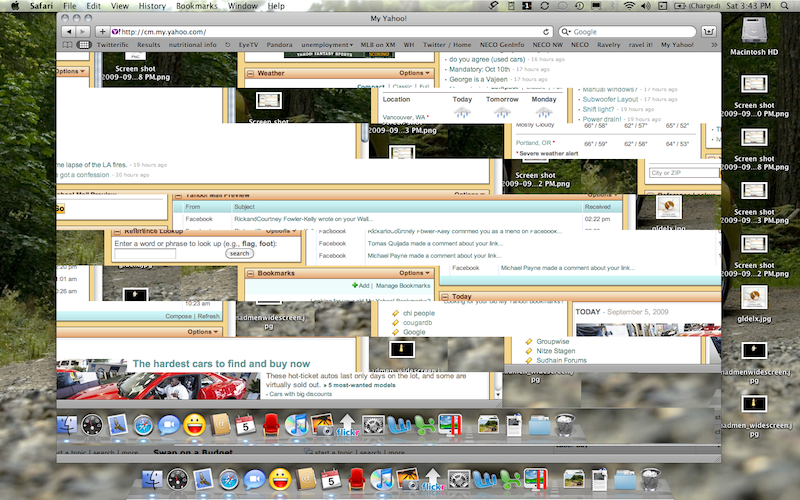The height and width of the screenshot is (500, 800).
Task: Open the Google search field dropdown magnifier
Action: 565,32
